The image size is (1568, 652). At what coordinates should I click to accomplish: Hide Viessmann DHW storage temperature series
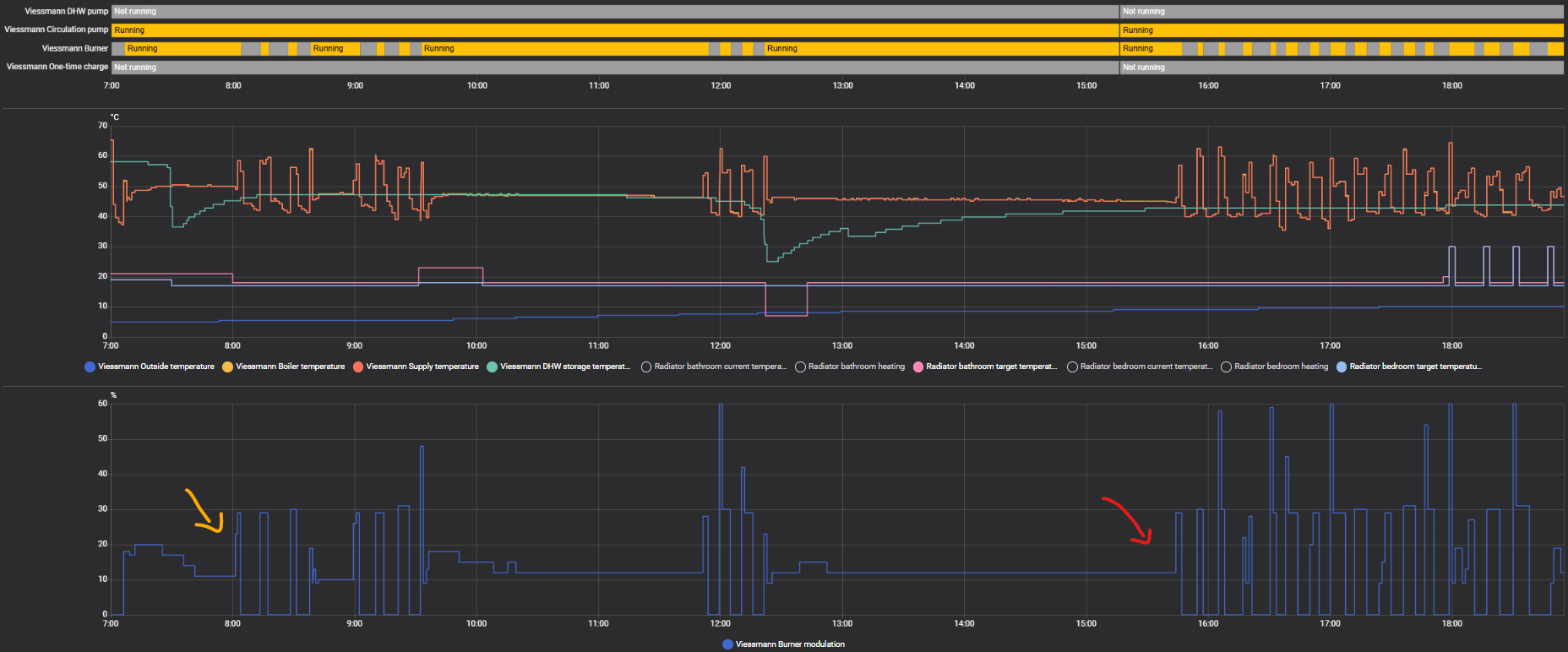pyautogui.click(x=558, y=367)
